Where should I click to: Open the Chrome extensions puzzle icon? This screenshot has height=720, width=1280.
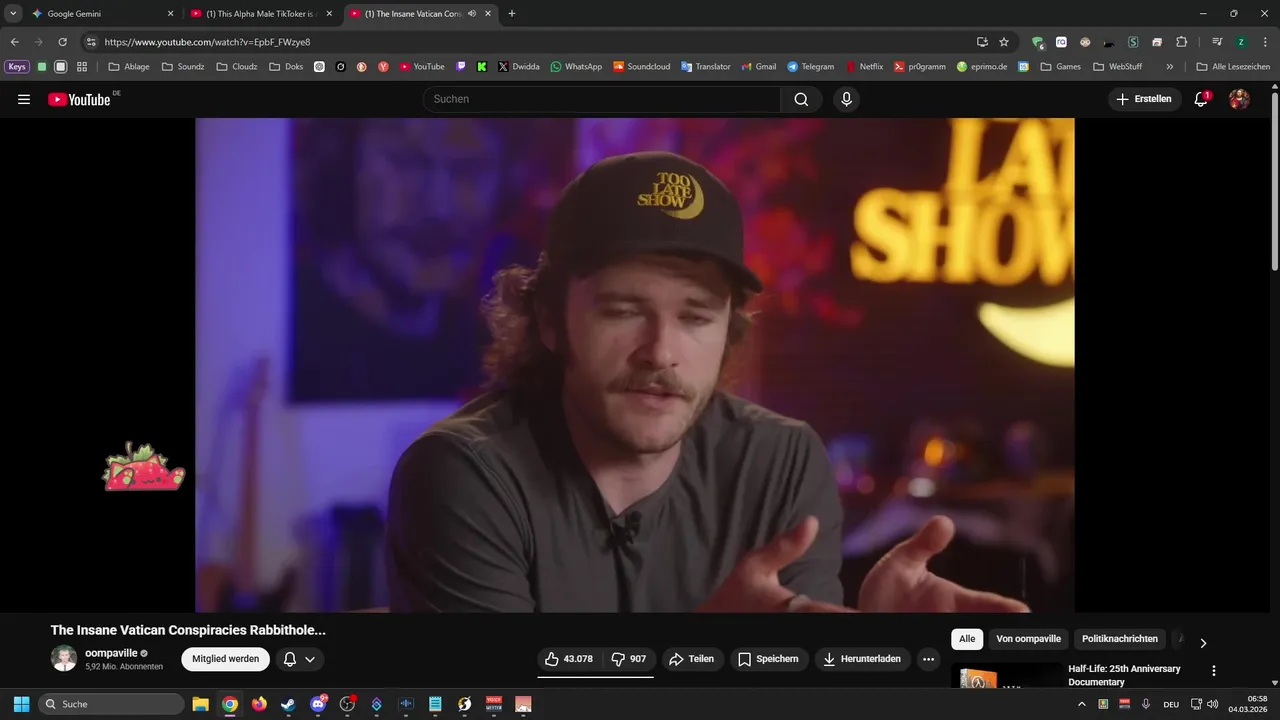point(1181,42)
